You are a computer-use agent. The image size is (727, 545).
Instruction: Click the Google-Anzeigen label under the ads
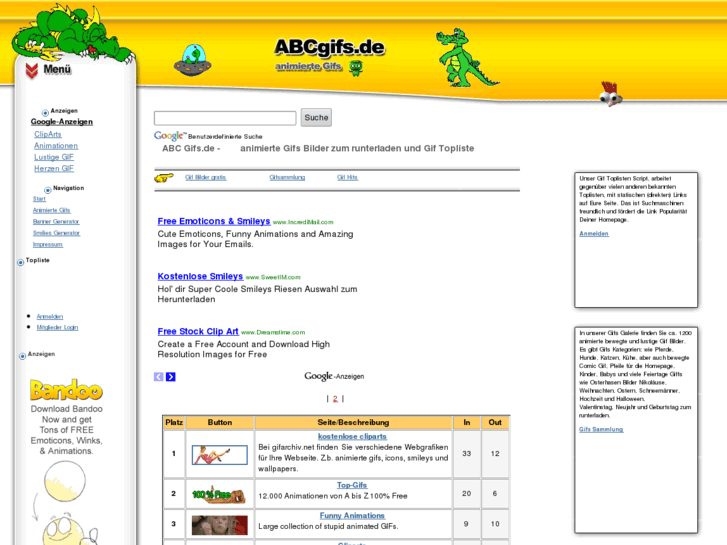334,376
